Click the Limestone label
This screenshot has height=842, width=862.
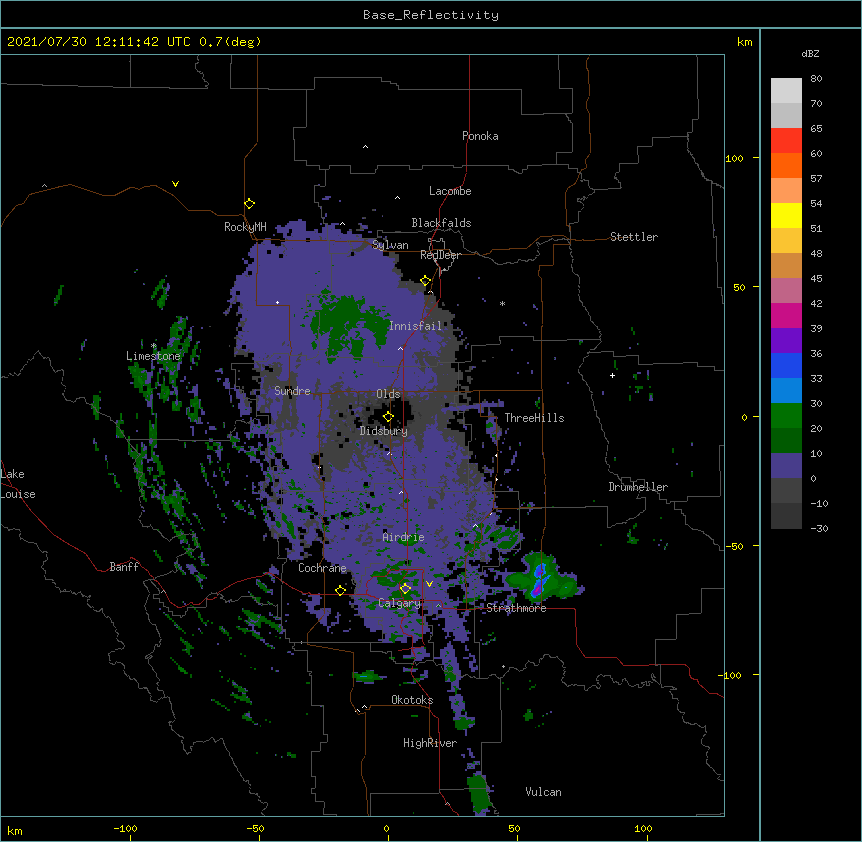(x=153, y=356)
